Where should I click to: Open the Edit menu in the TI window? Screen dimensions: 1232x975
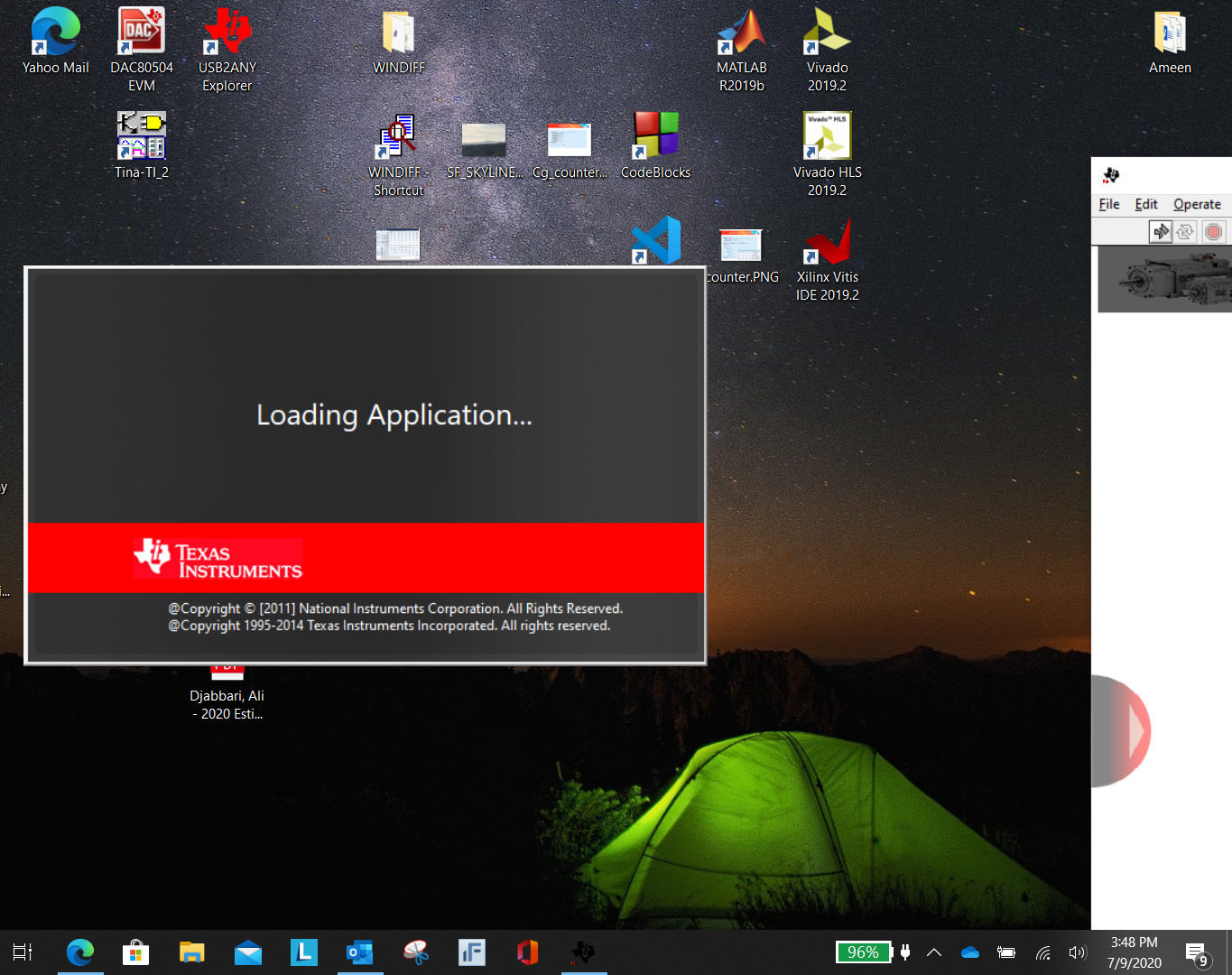[x=1146, y=204]
